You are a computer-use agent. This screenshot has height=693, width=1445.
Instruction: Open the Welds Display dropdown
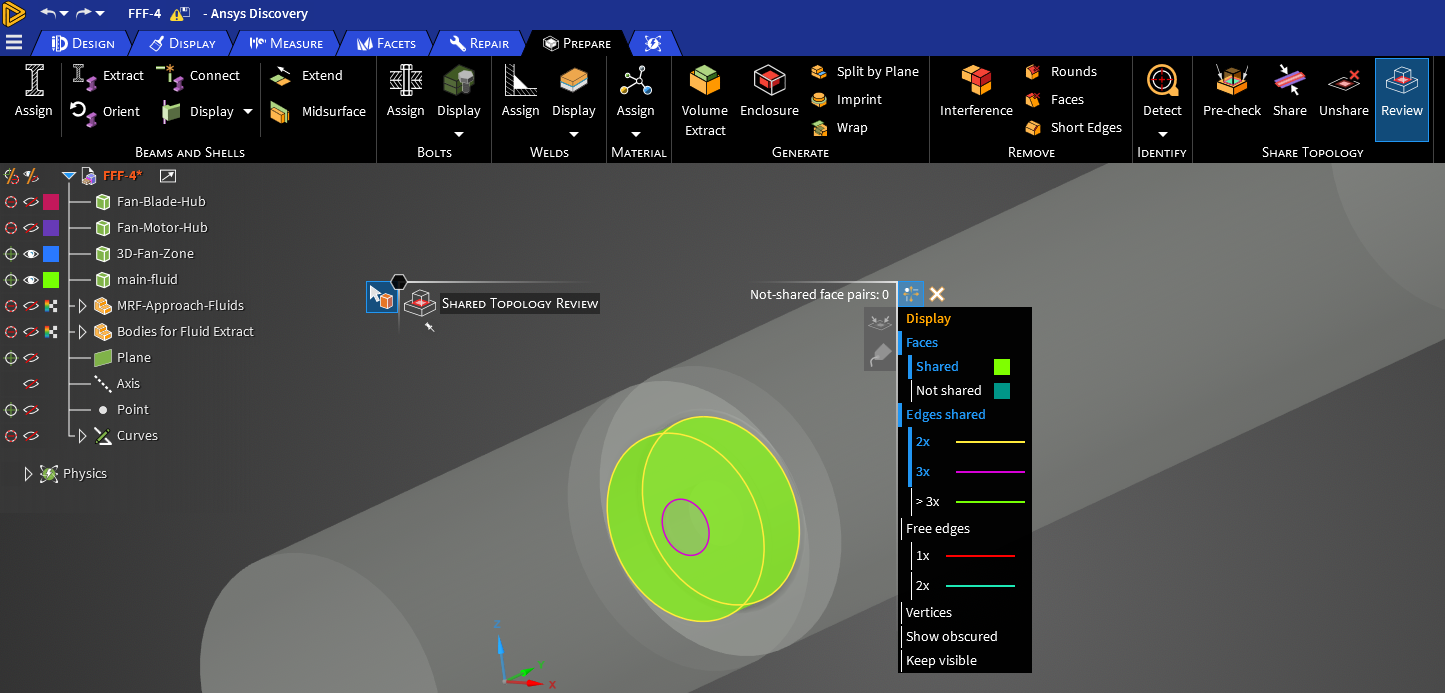pos(574,133)
